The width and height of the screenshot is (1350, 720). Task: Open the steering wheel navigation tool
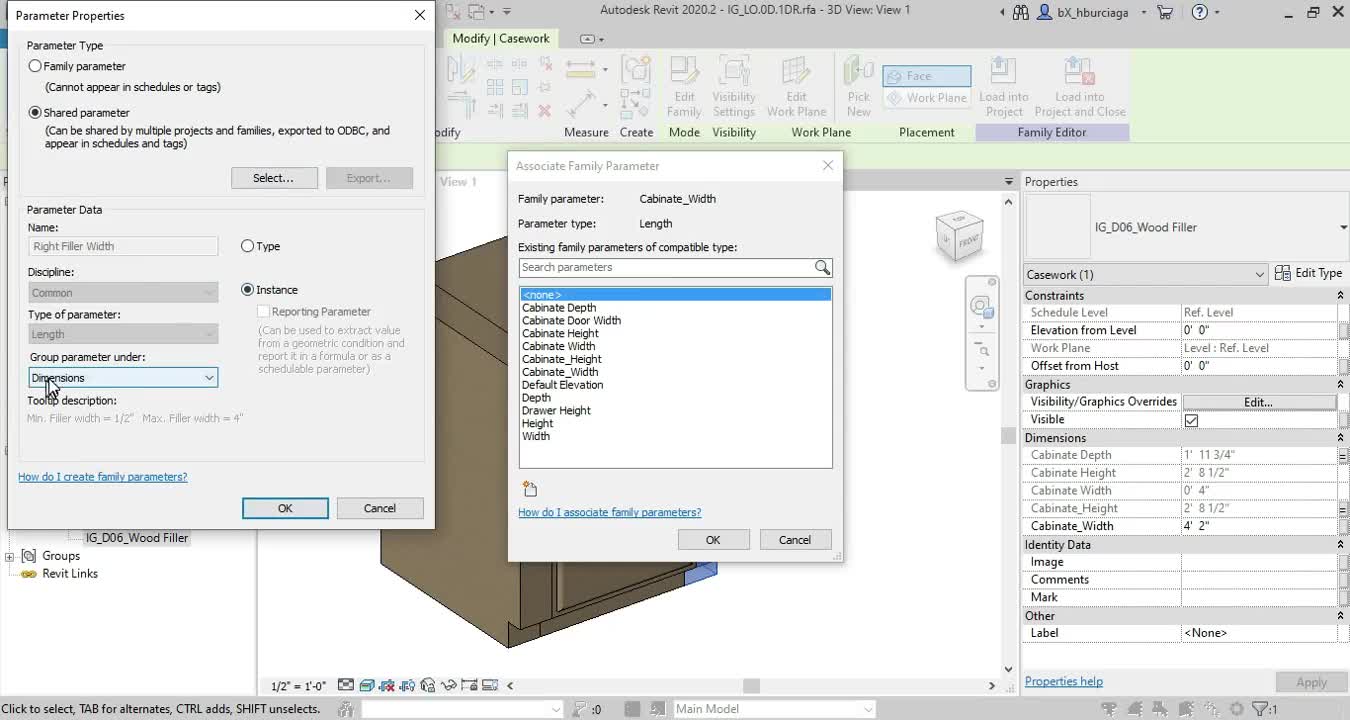[x=981, y=308]
